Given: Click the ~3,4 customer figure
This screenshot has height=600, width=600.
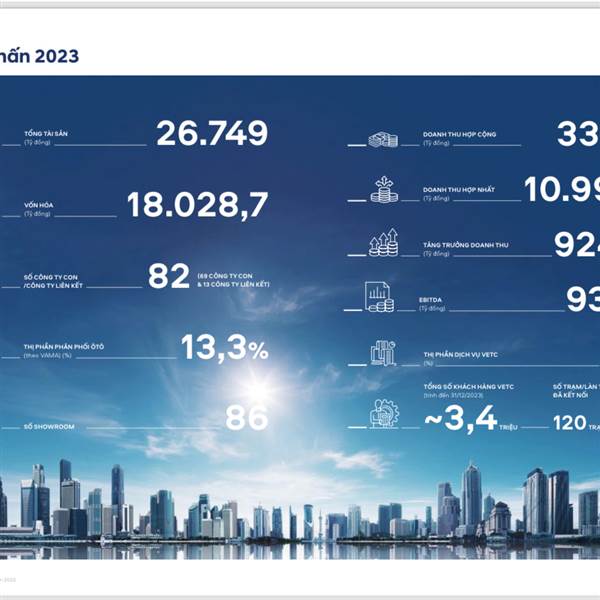Looking at the screenshot, I should 461,418.
